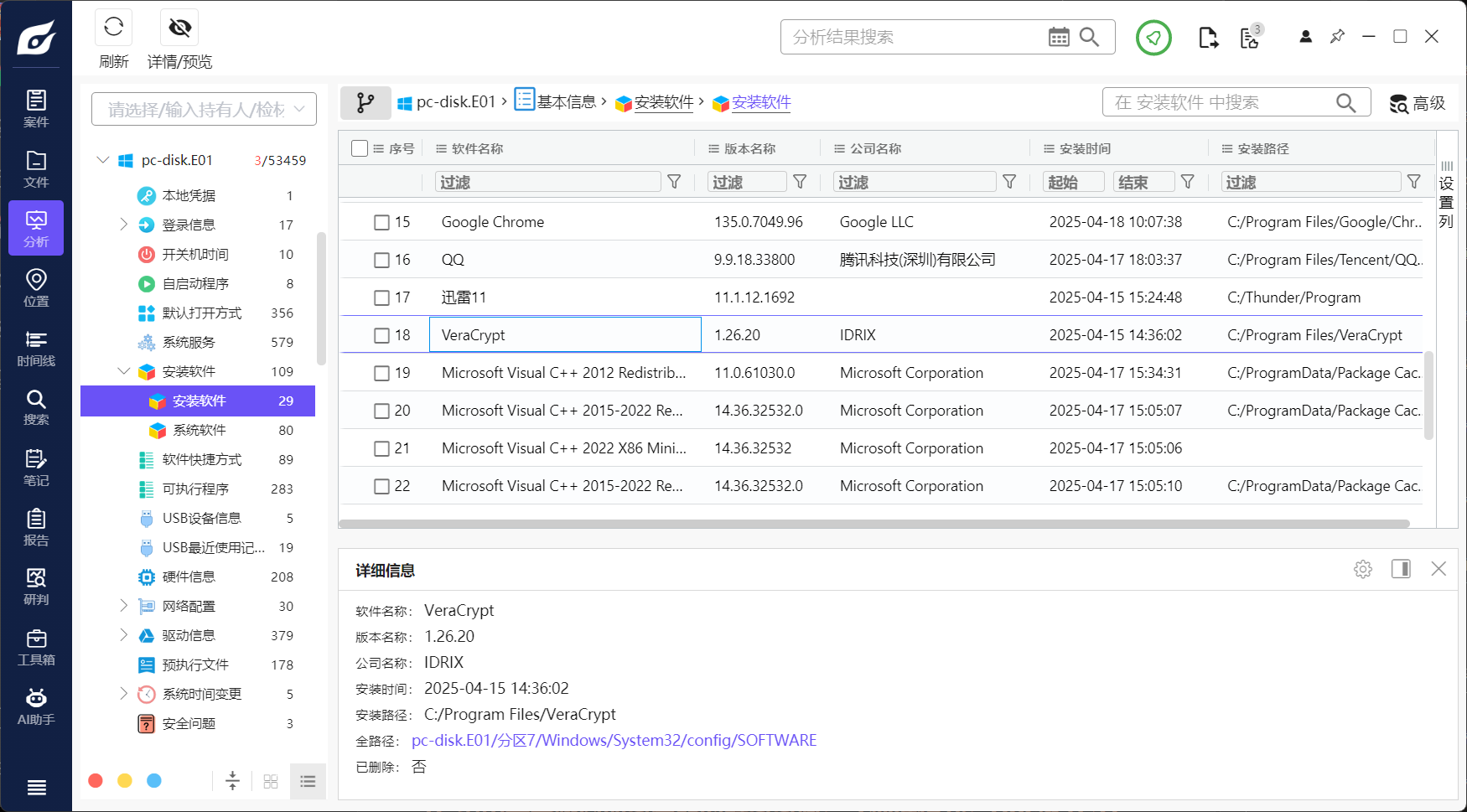Click the green circular shield icon
The height and width of the screenshot is (812, 1467).
[x=1153, y=38]
